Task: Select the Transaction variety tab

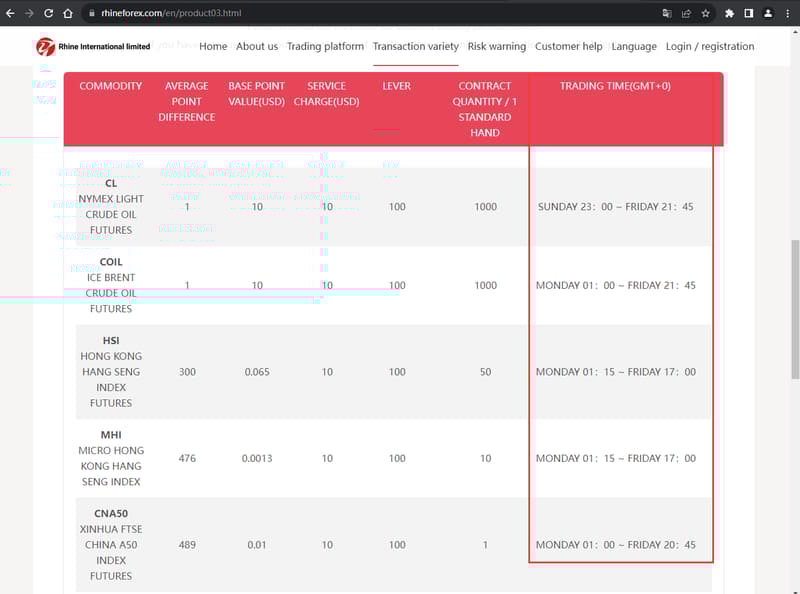Action: (415, 46)
